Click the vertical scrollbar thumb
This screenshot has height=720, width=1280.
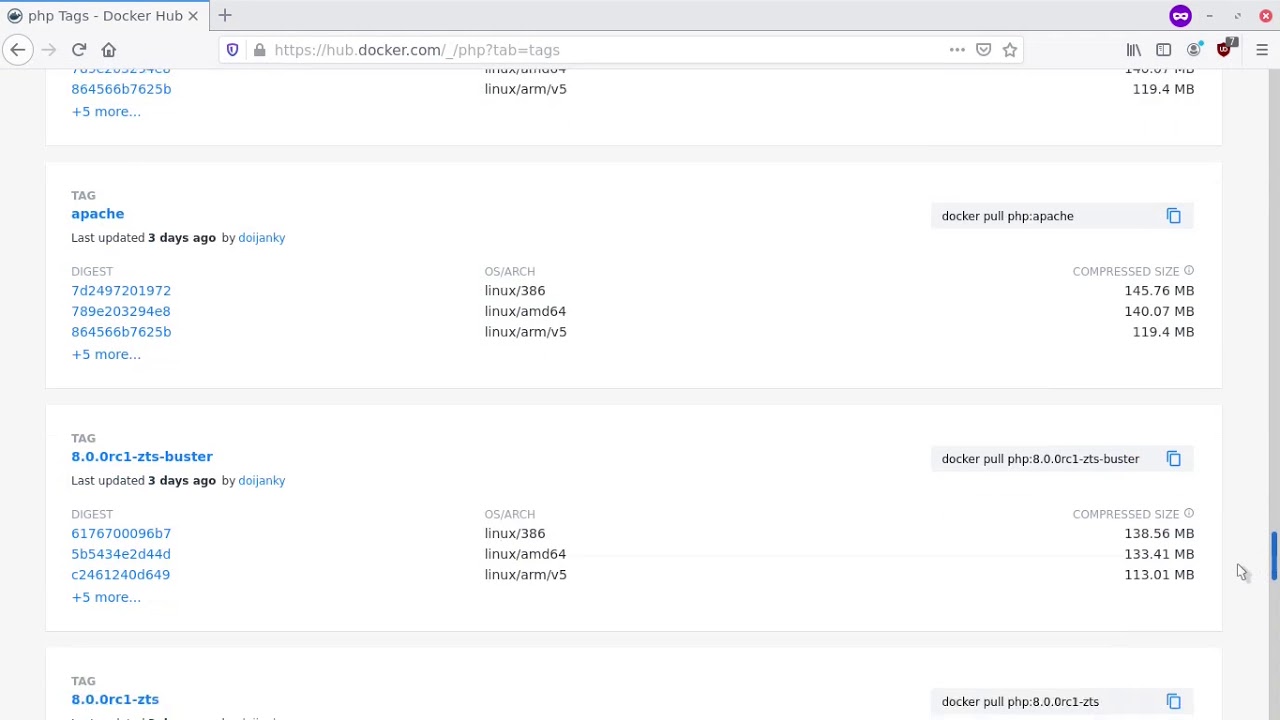(1274, 555)
